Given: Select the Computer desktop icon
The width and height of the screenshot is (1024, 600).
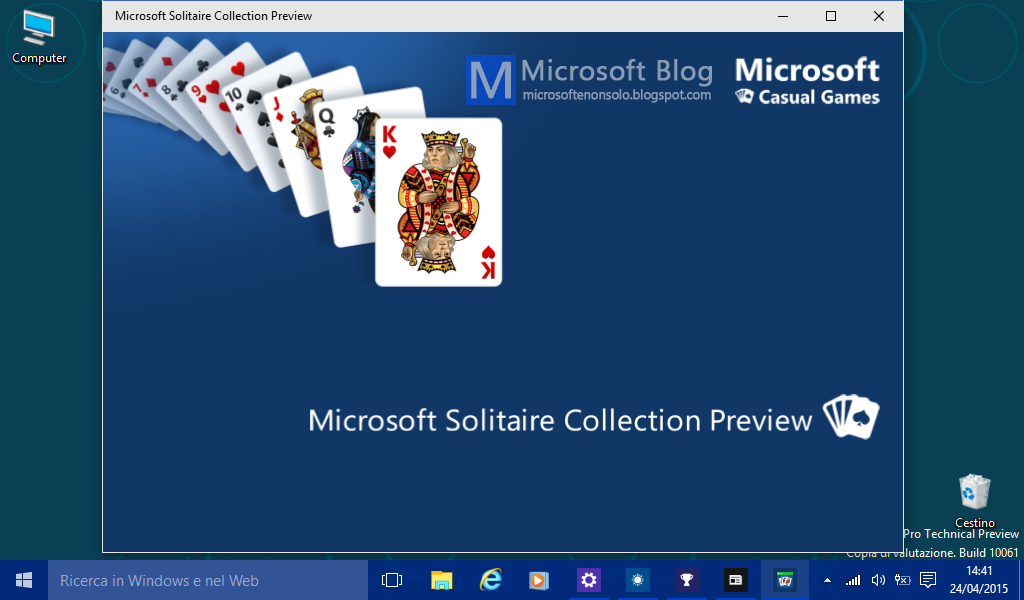Looking at the screenshot, I should (39, 38).
